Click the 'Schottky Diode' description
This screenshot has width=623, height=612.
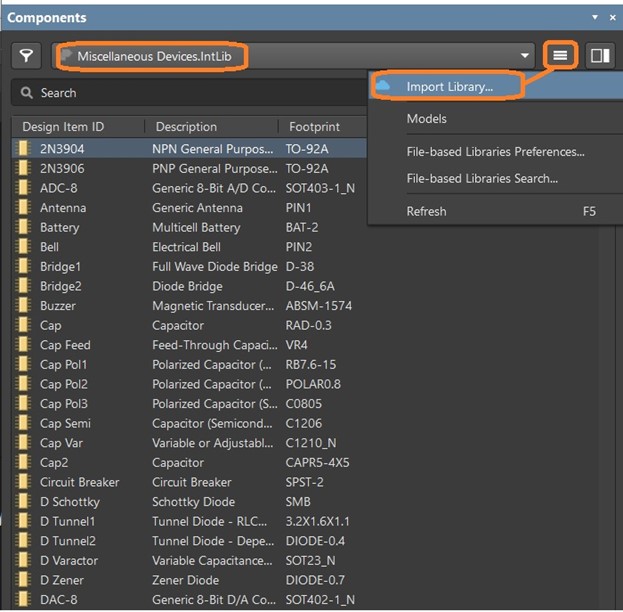193,502
